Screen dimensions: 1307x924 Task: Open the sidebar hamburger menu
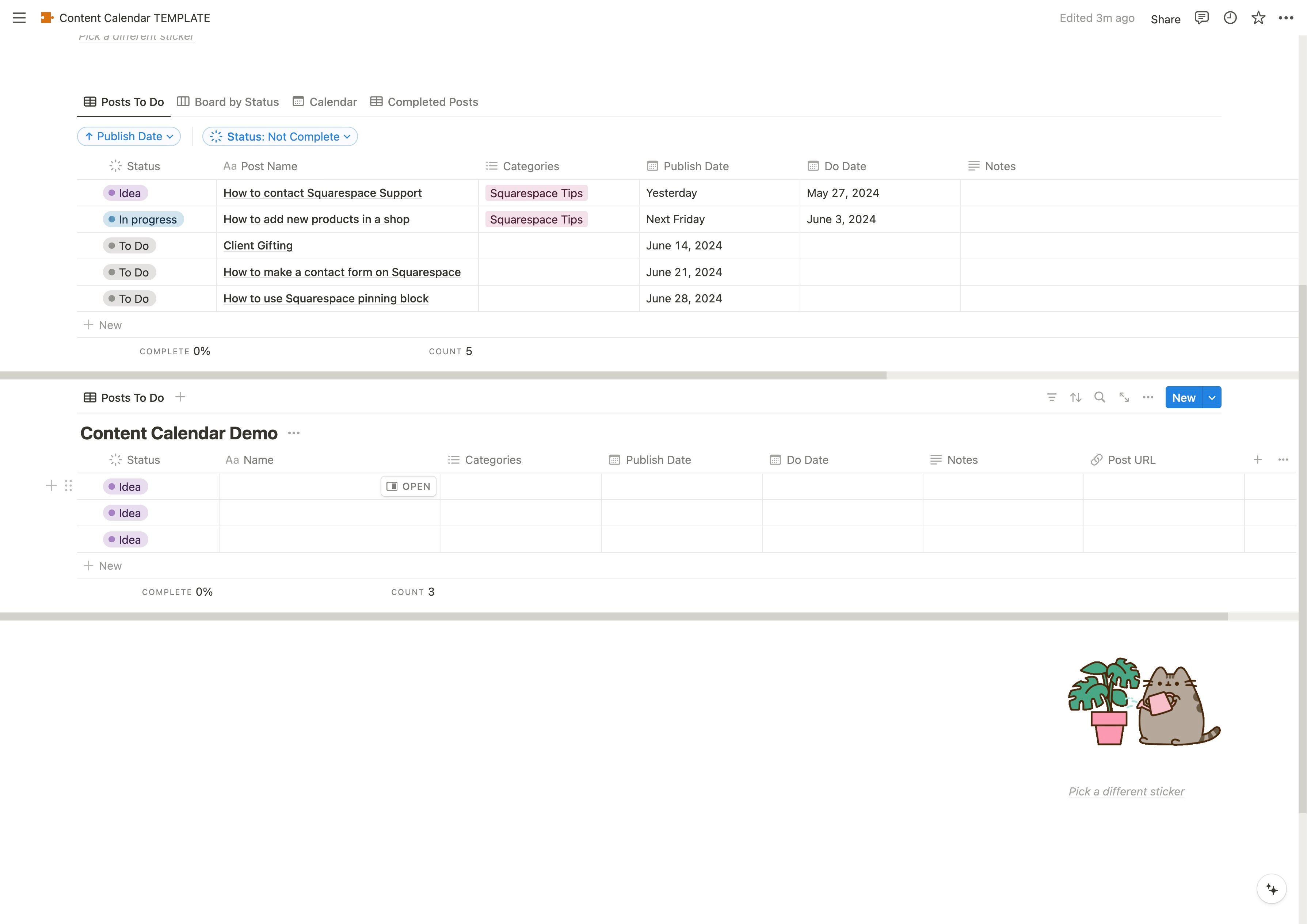pyautogui.click(x=19, y=18)
